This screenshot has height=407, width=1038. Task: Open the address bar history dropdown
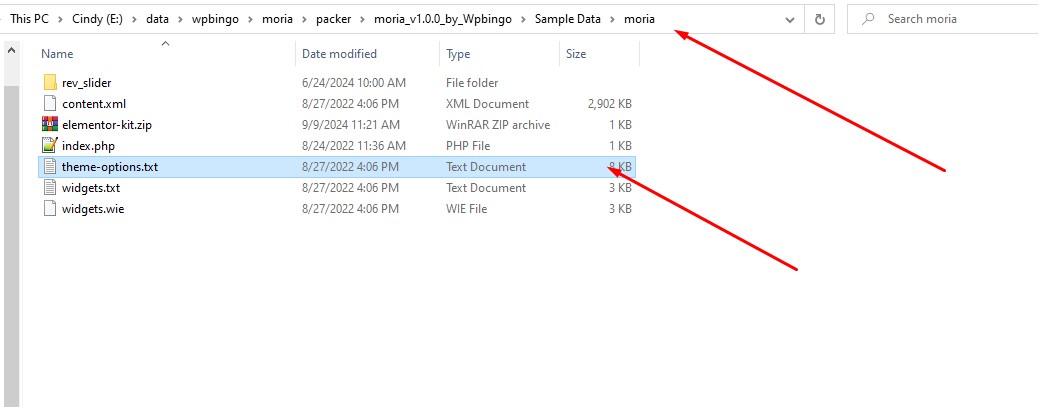click(x=789, y=19)
